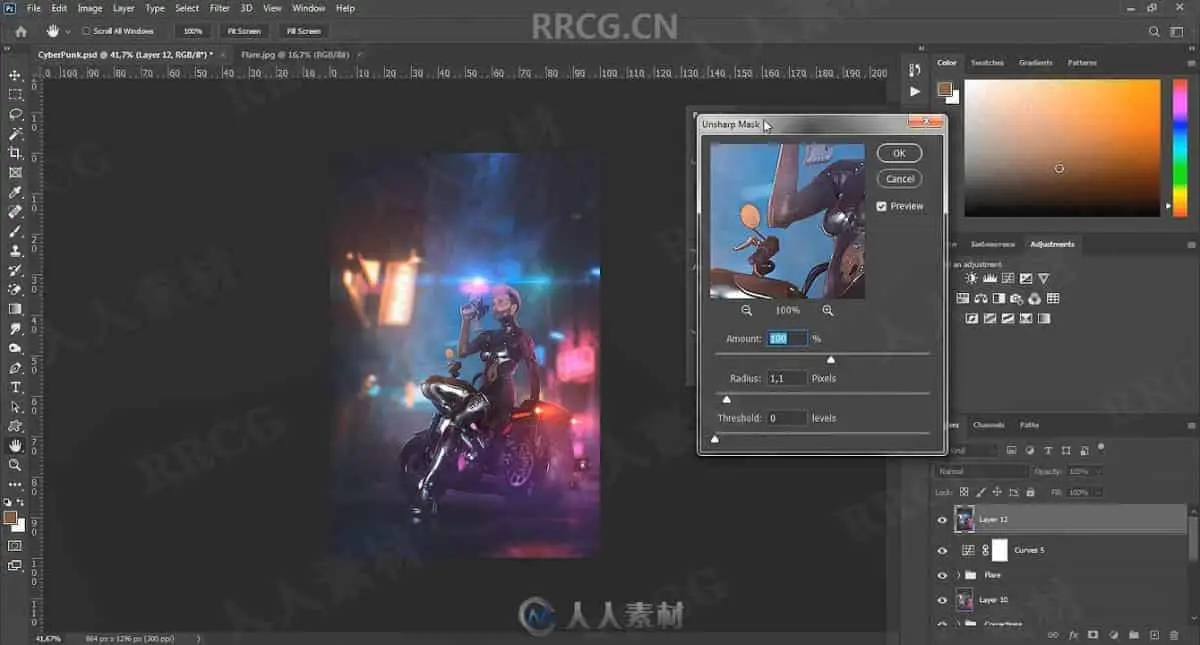Click the 100% button in options bar
This screenshot has height=645, width=1200.
[x=193, y=31]
